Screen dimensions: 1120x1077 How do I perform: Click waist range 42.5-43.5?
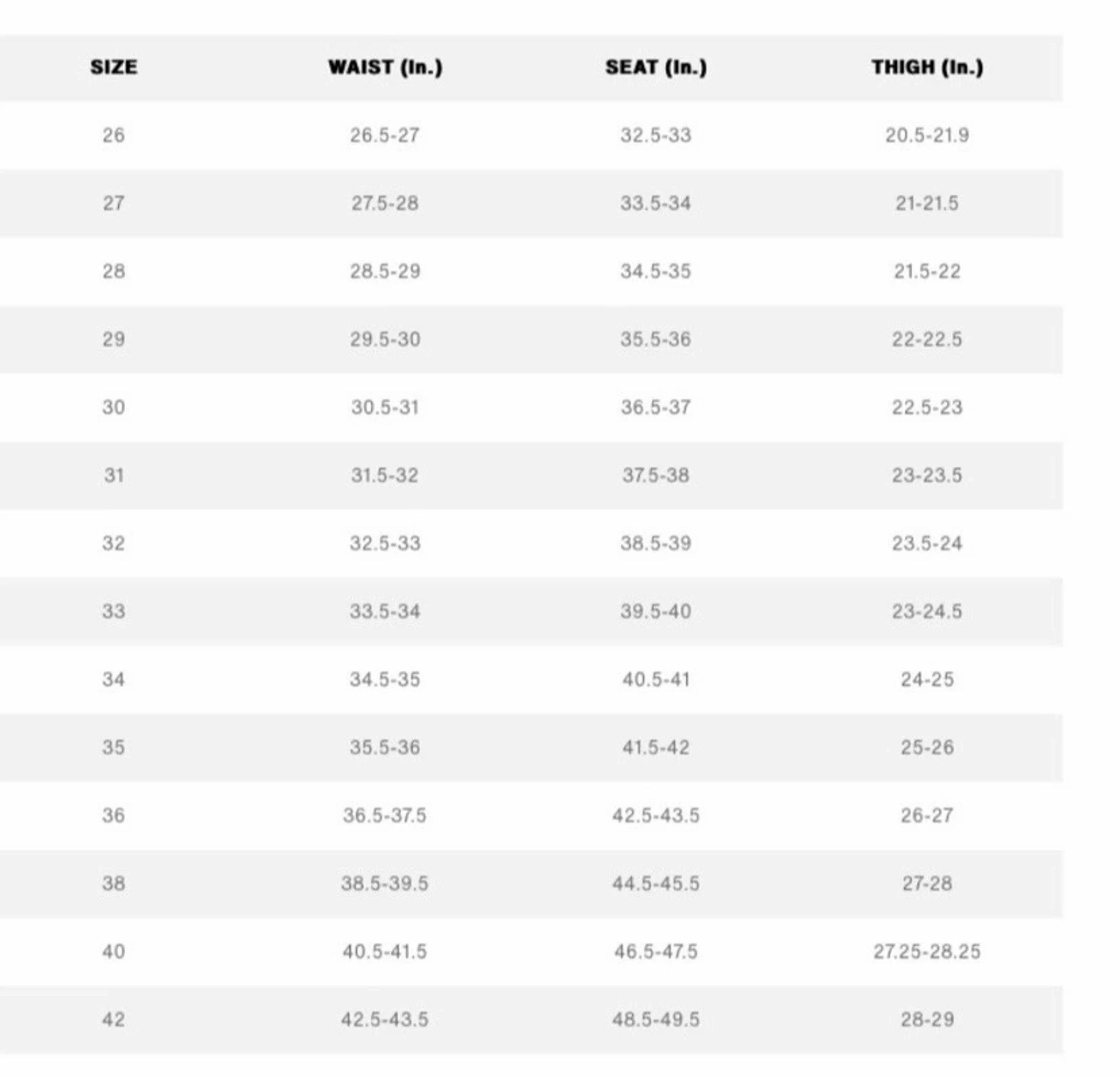(385, 1020)
